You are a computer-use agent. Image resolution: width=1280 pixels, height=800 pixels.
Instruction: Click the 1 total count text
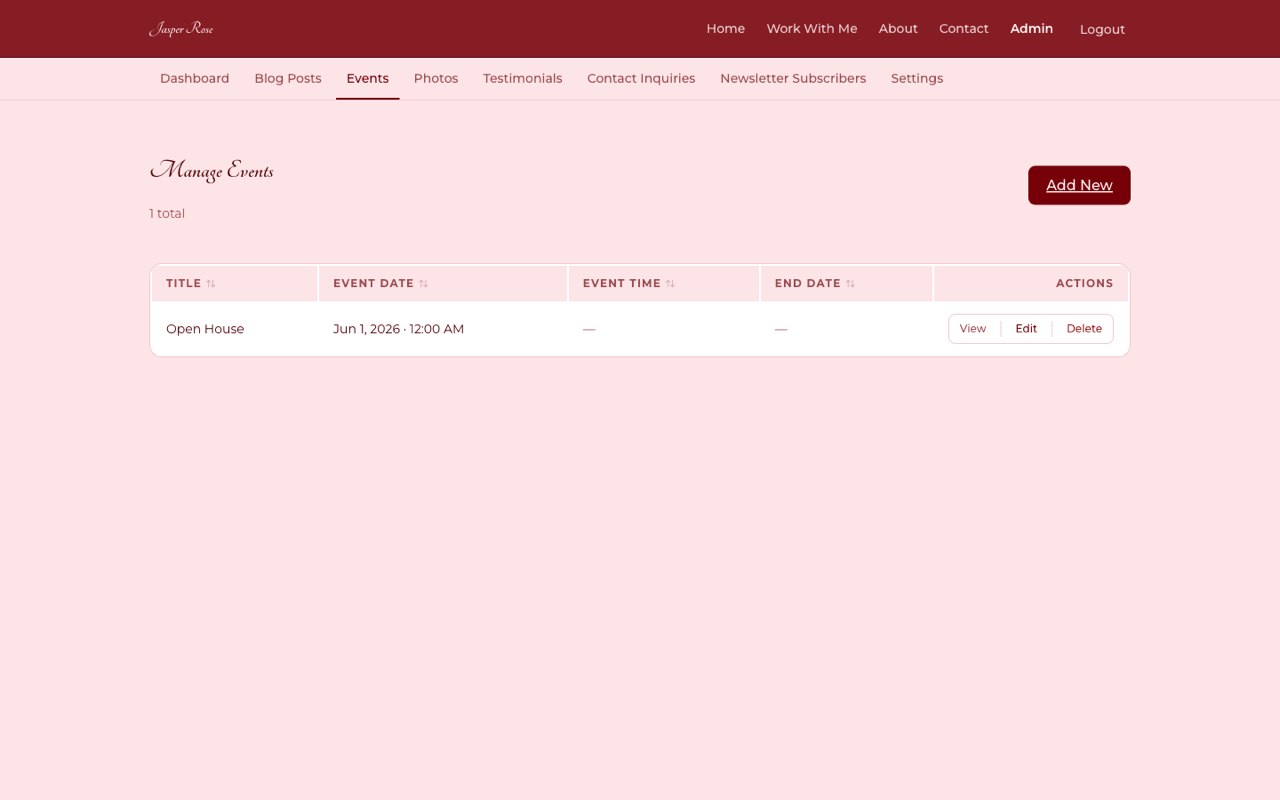[167, 213]
